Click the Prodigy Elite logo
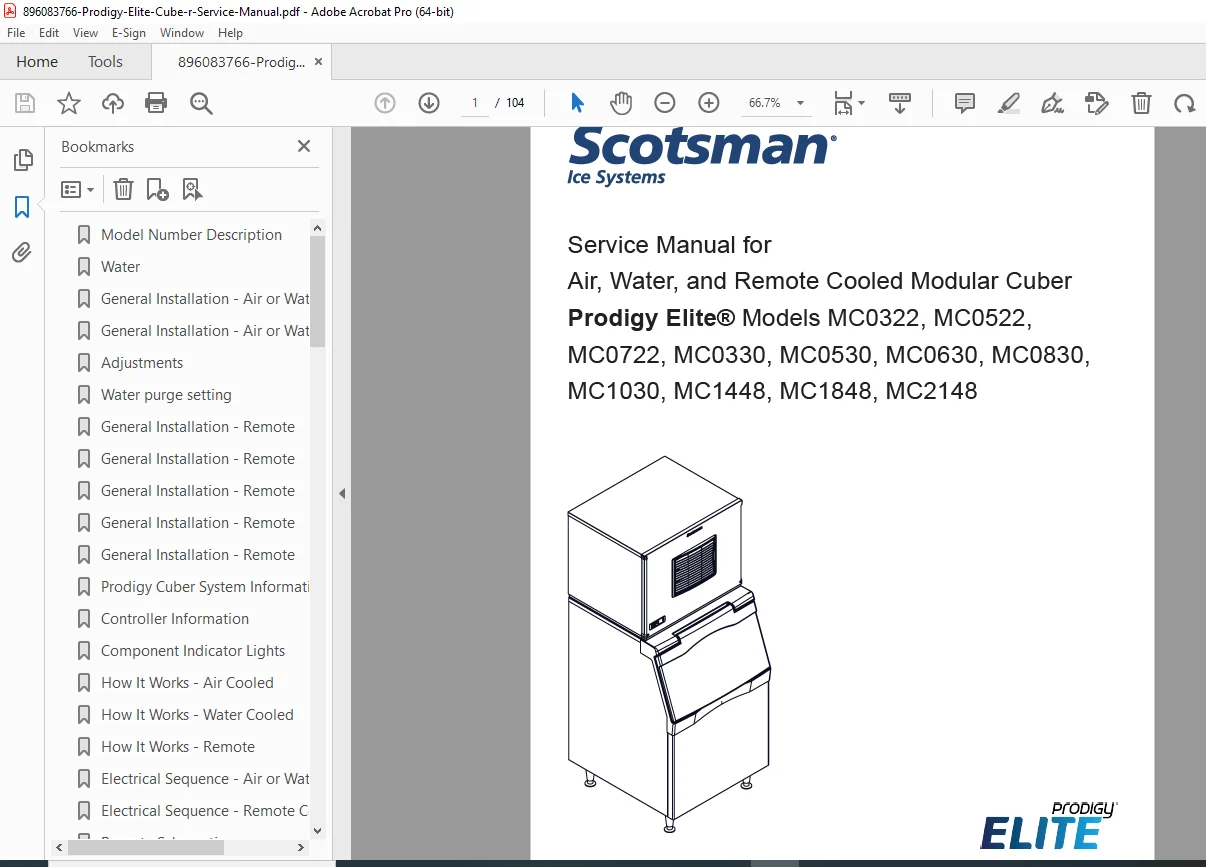 point(1049,826)
